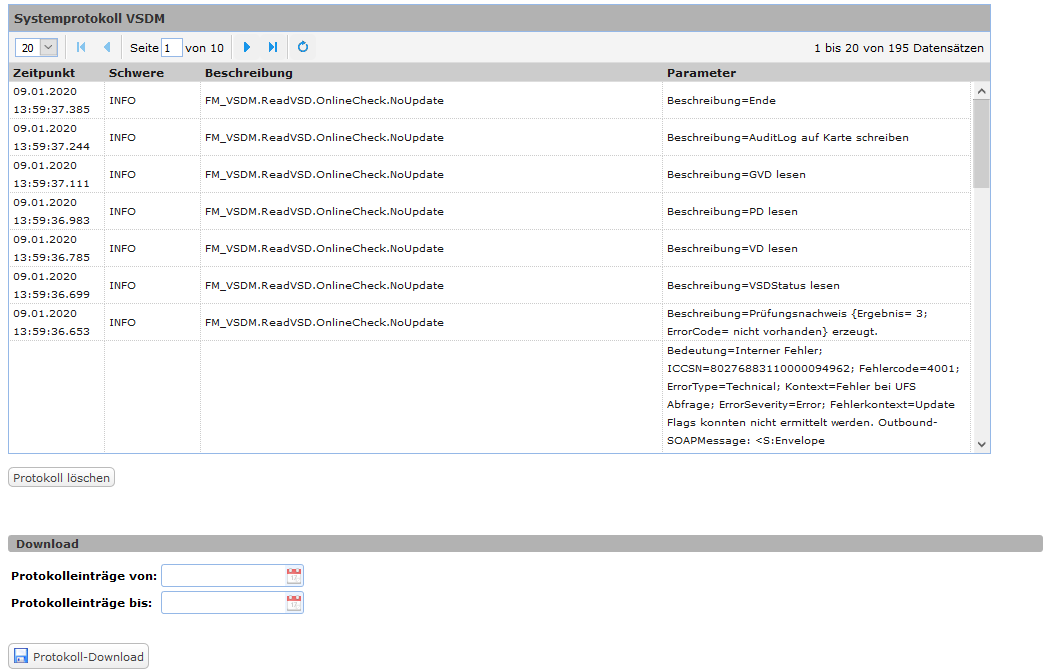Viewport: 1047px width, 671px height.
Task: Click the Beschreibung column header
Action: click(x=249, y=73)
